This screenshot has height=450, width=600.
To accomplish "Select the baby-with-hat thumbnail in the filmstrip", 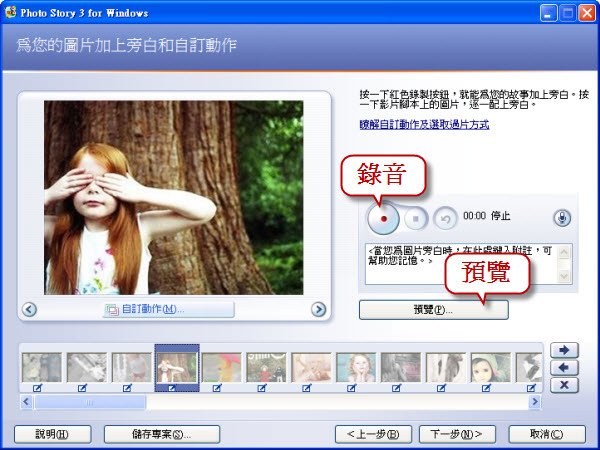I will pyautogui.click(x=491, y=367).
